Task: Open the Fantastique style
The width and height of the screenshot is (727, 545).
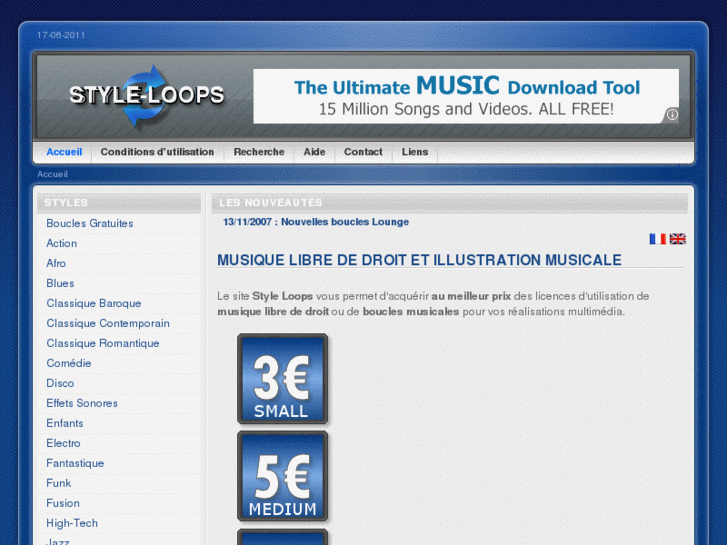Action: click(x=75, y=463)
